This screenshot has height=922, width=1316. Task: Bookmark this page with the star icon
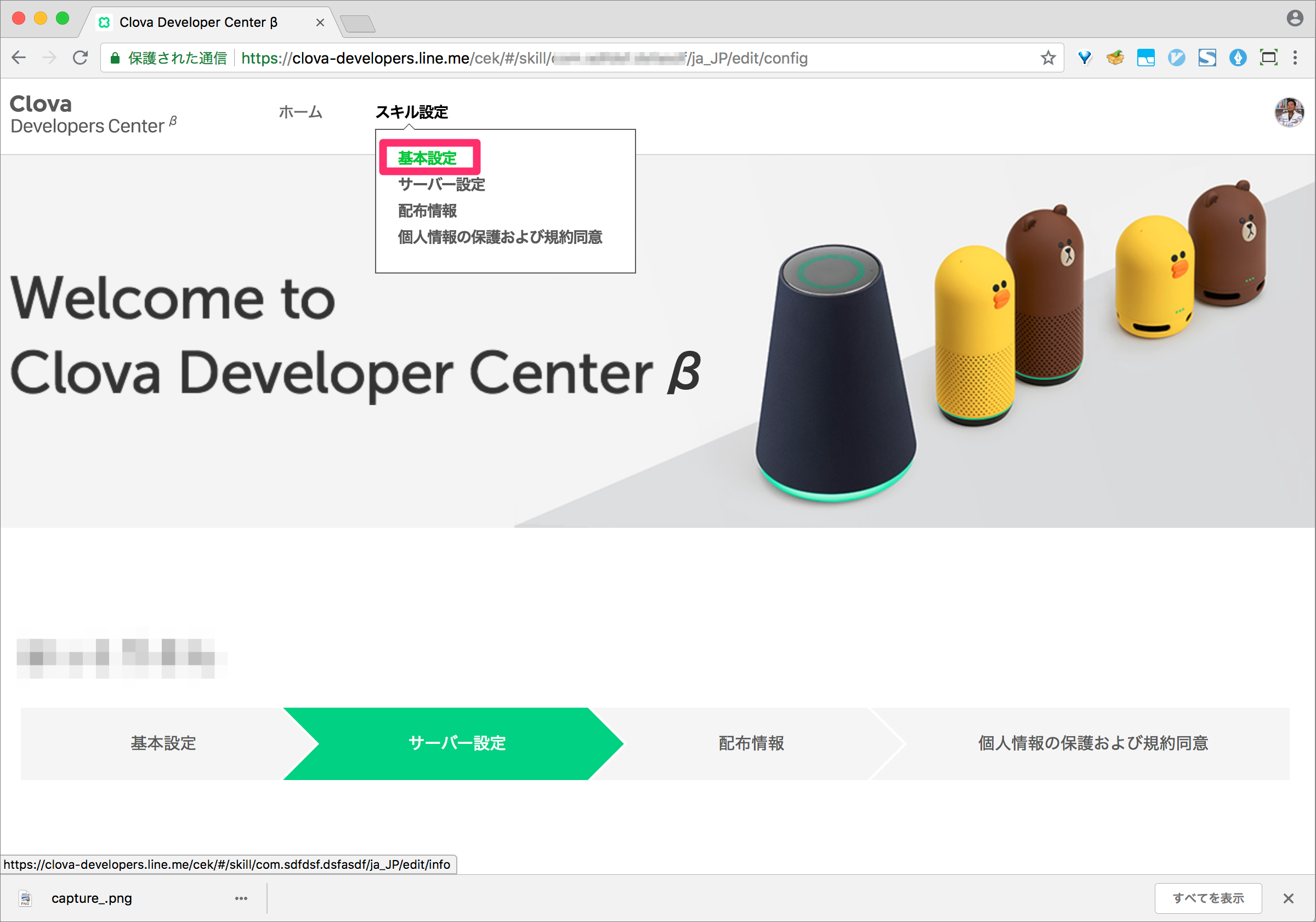(x=1048, y=58)
